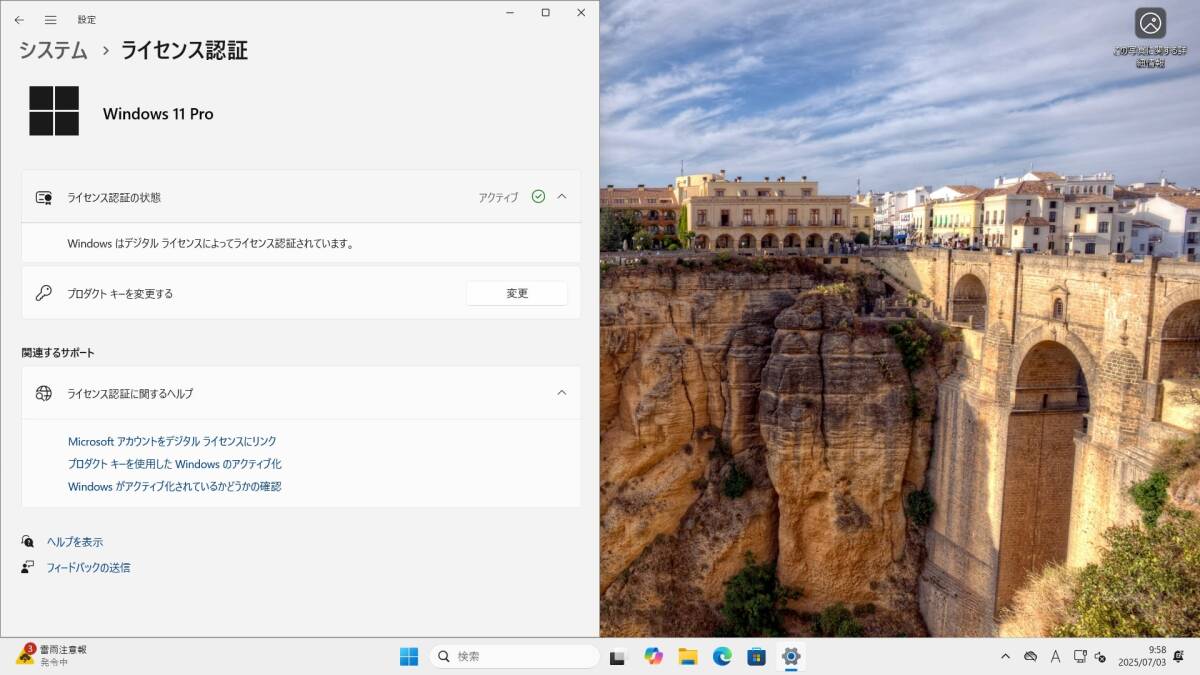Viewport: 1200px width, 675px height.
Task: Click the Windows logo next to Windows 11 Pro
Action: (54, 111)
